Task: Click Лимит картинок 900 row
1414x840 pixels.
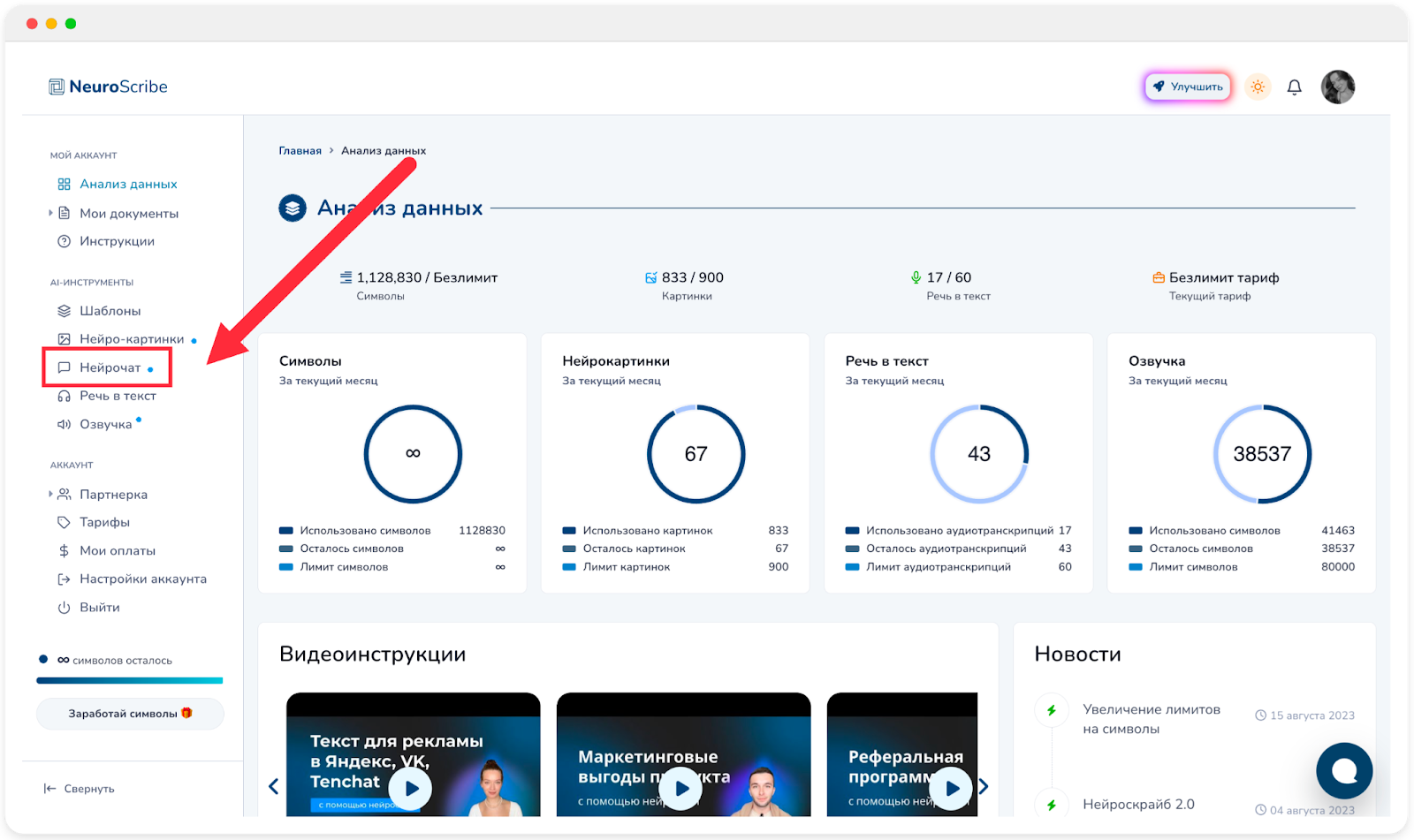Action: pyautogui.click(x=675, y=567)
